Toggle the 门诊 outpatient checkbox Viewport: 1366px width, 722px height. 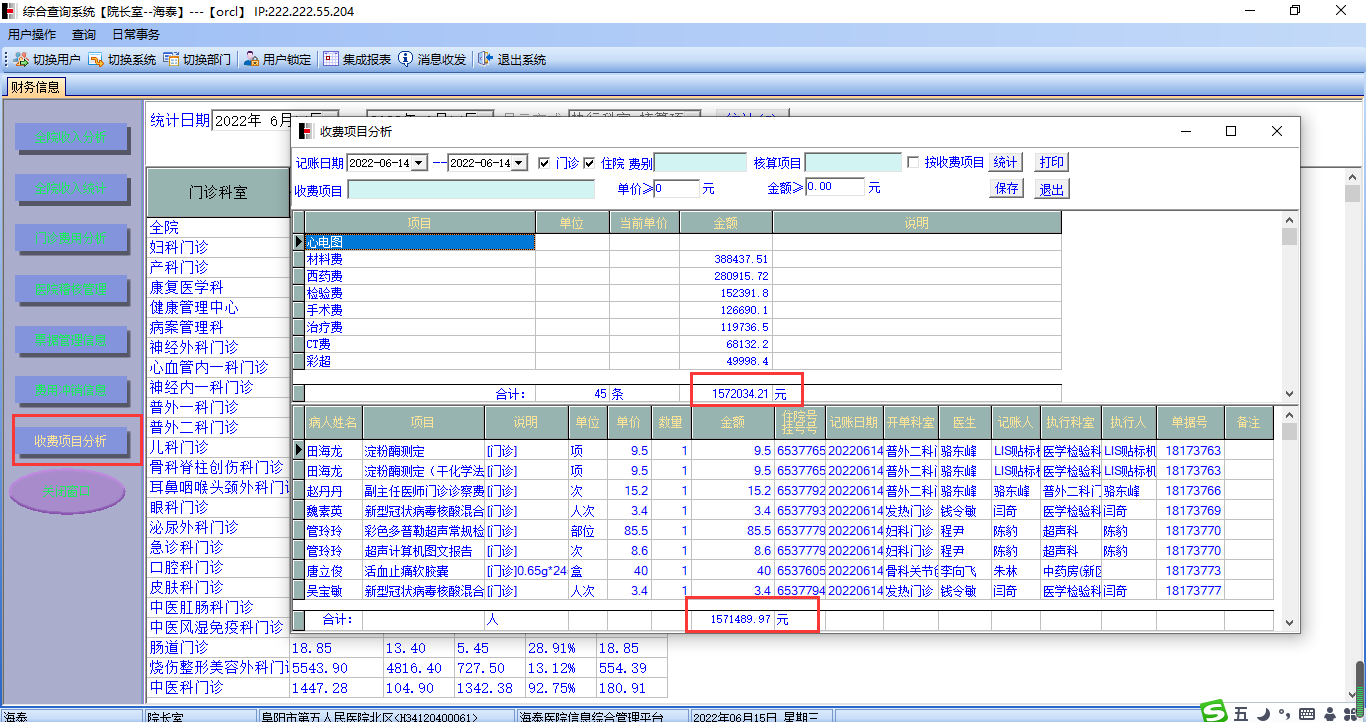pyautogui.click(x=544, y=163)
